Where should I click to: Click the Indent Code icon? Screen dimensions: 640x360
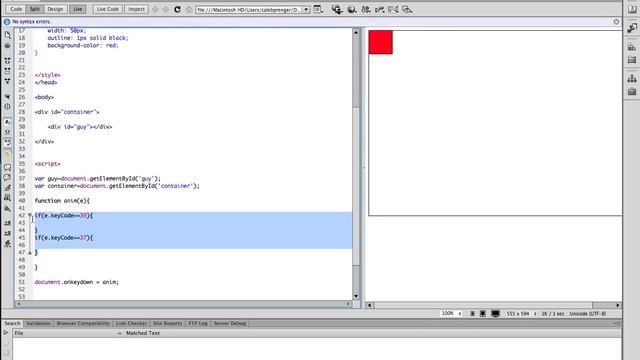[7, 223]
